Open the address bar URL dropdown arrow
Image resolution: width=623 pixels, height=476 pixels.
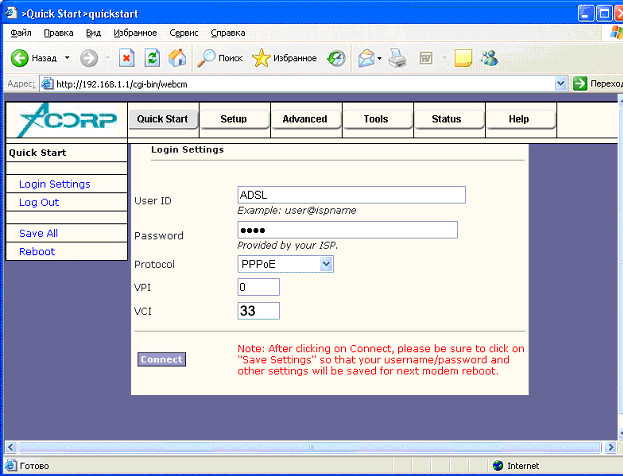(x=561, y=85)
